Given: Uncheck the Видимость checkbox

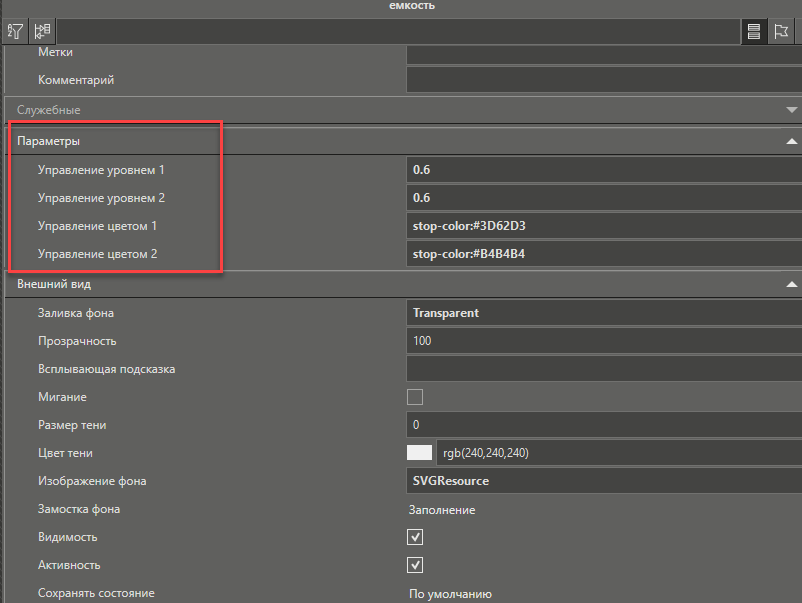Looking at the screenshot, I should coord(415,537).
